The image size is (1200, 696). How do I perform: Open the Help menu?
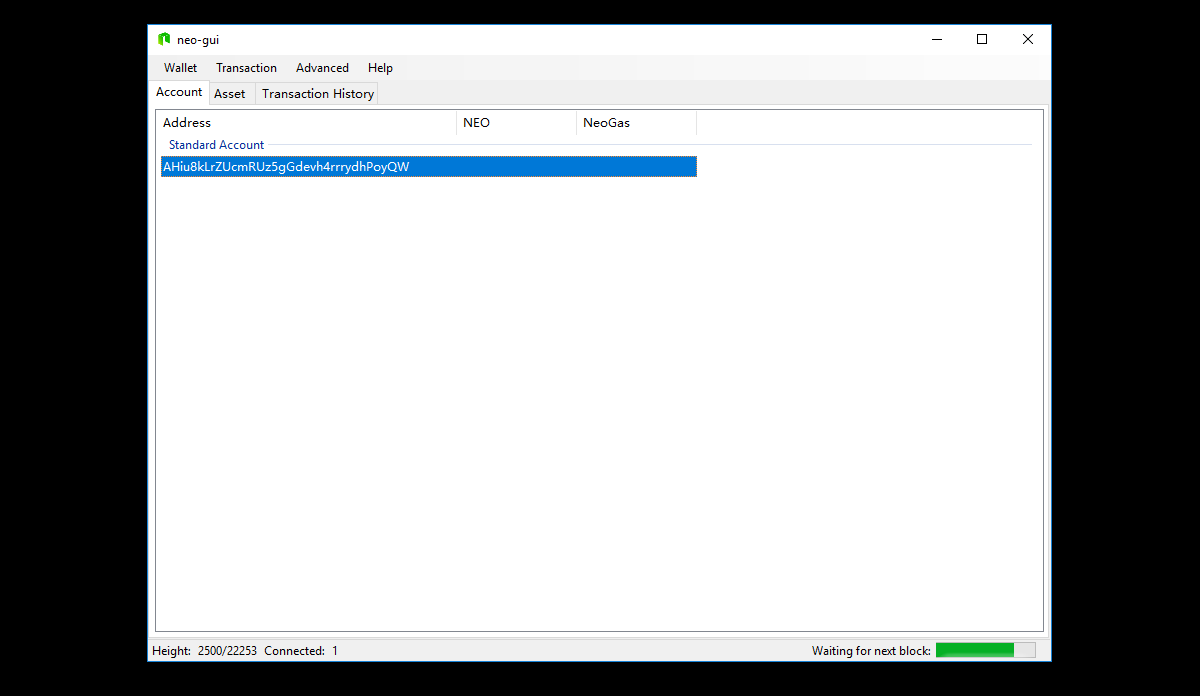[380, 68]
